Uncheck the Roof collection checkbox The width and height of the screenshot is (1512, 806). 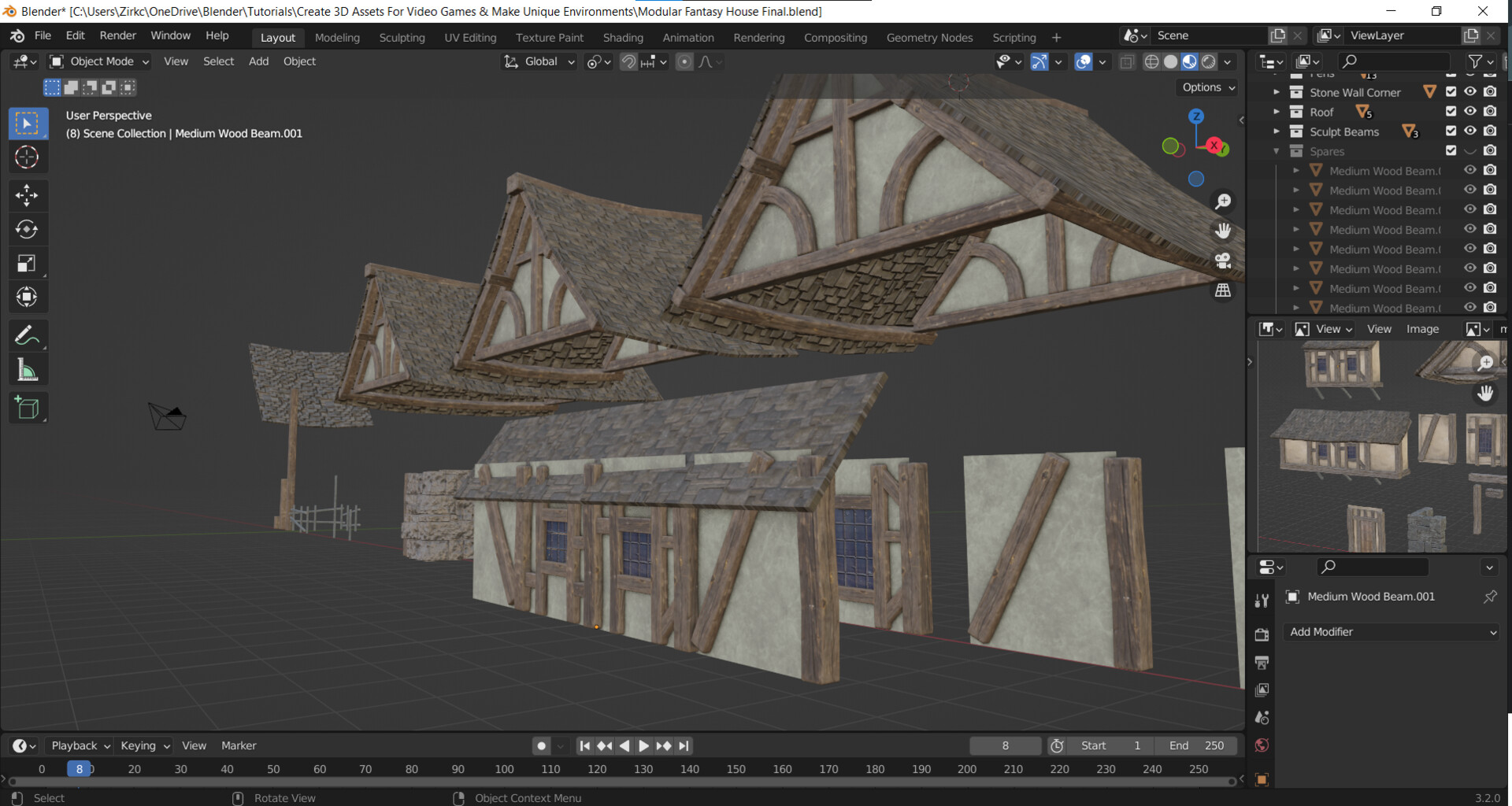pos(1451,112)
